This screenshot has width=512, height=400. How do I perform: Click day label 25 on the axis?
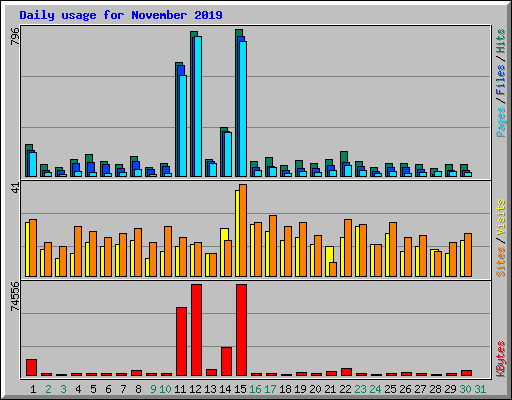click(390, 389)
